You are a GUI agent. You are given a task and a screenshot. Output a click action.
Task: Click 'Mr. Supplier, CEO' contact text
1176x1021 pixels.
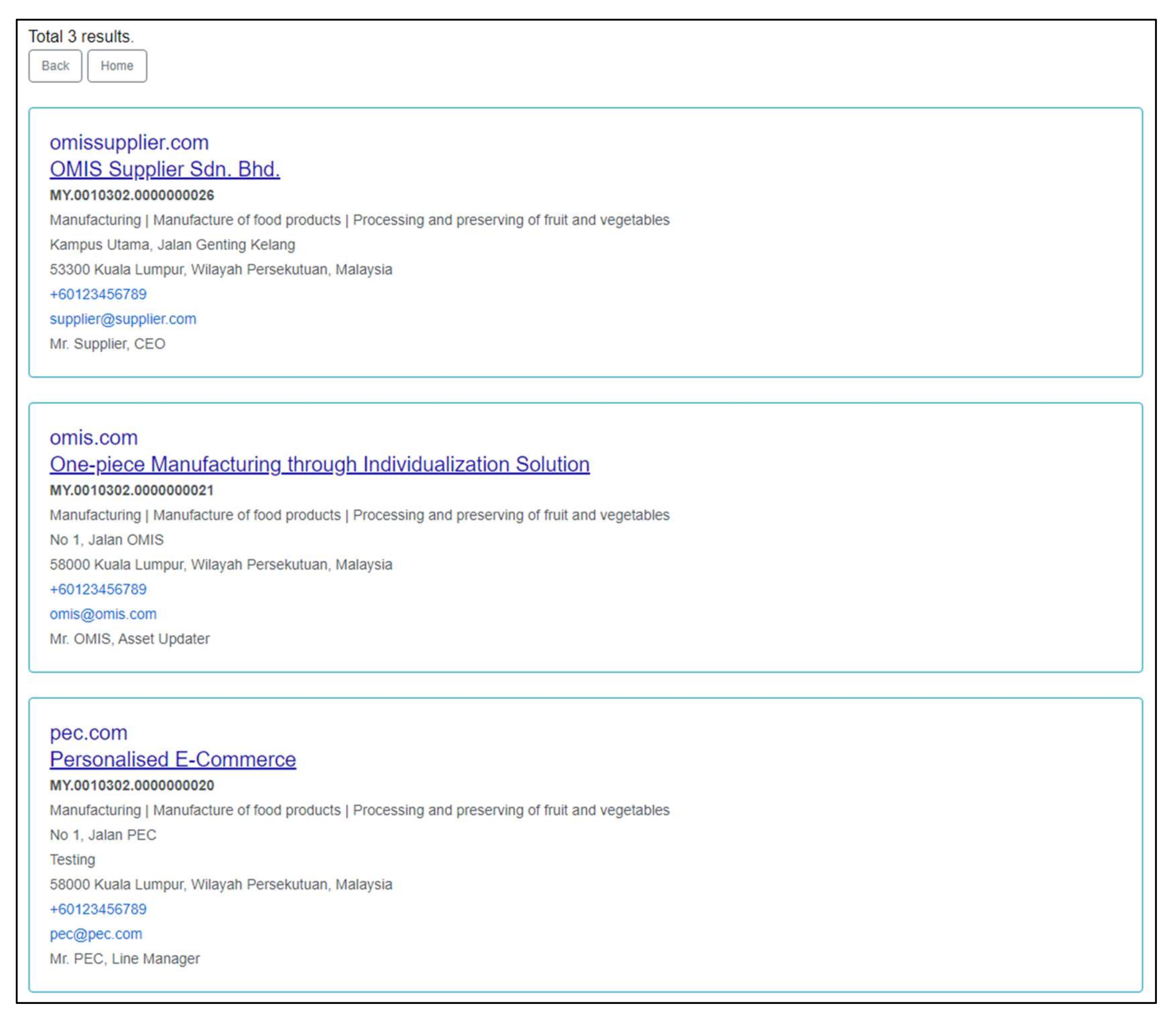tap(108, 344)
